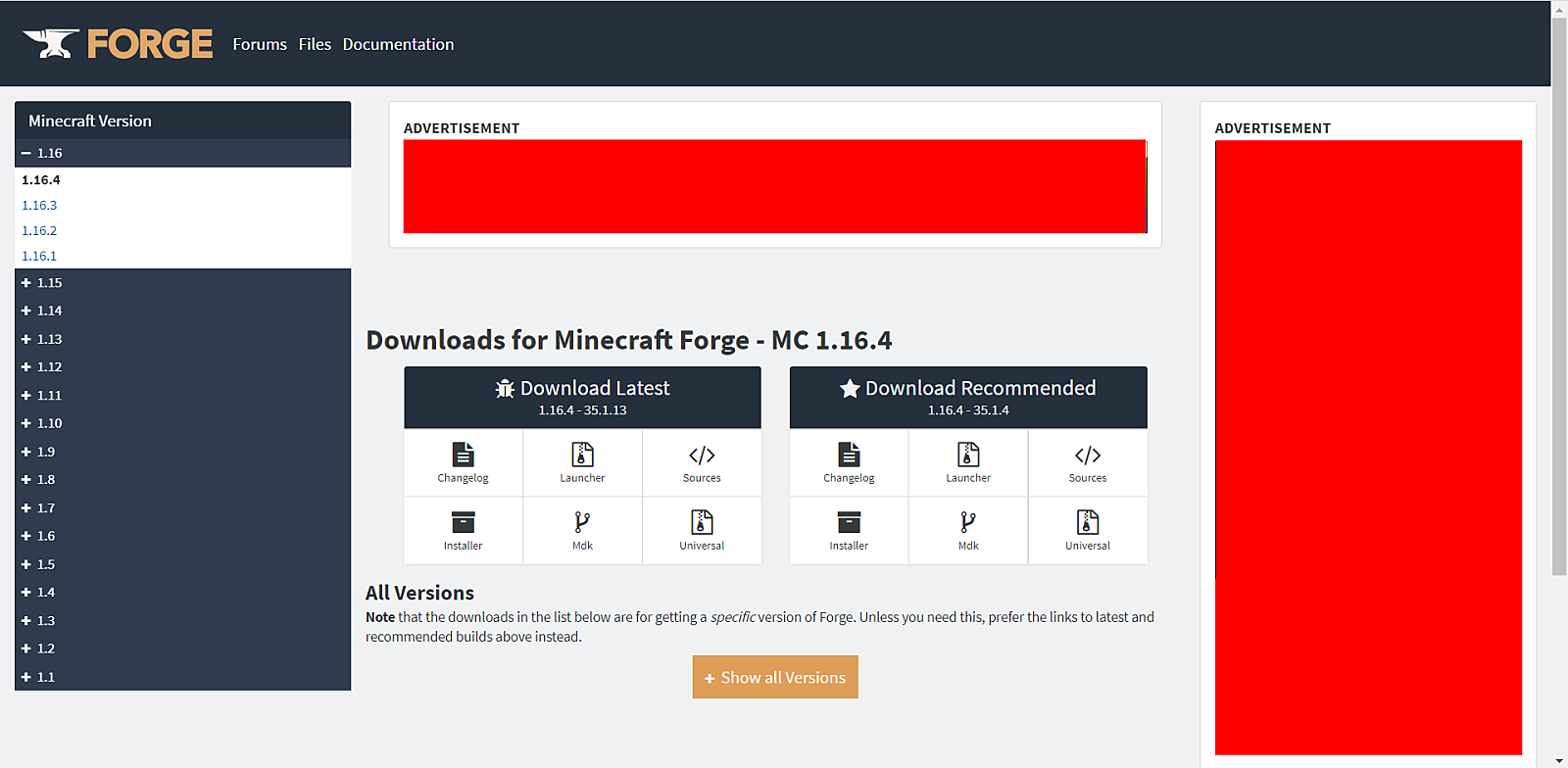1568x768 pixels.
Task: Expand the 1.7 version group
Action: [x=182, y=508]
